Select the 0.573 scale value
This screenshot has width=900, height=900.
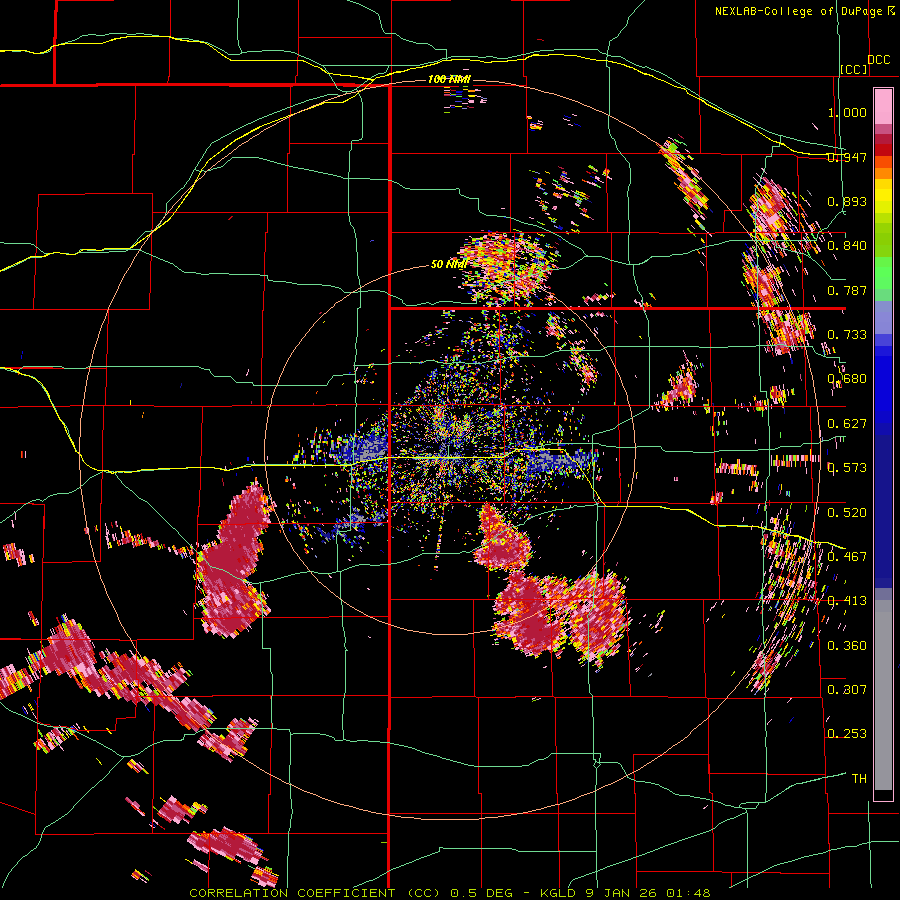click(847, 468)
